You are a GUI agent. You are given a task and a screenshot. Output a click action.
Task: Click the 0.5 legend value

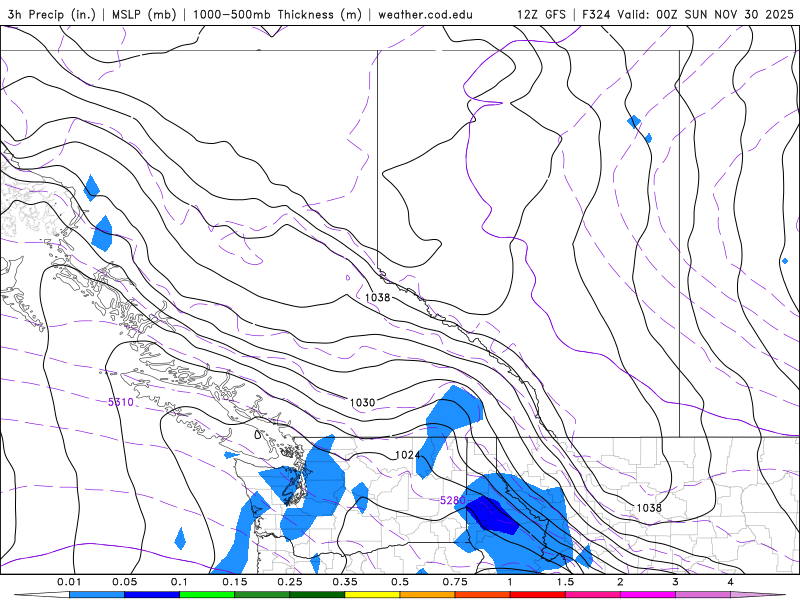400,582
